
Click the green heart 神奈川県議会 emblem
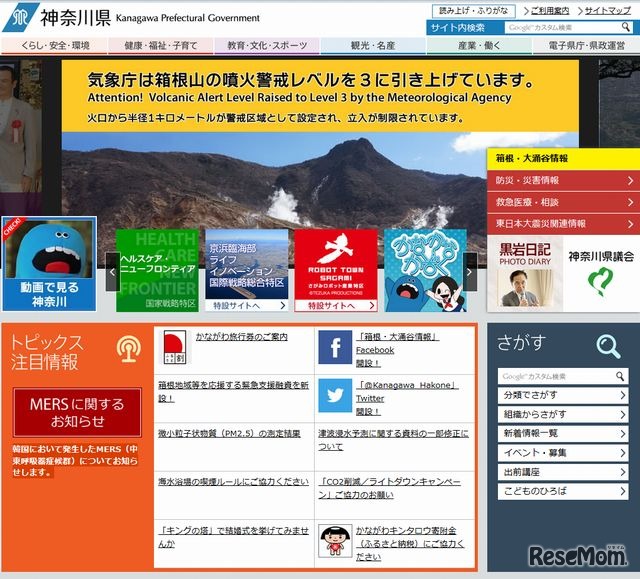(600, 282)
